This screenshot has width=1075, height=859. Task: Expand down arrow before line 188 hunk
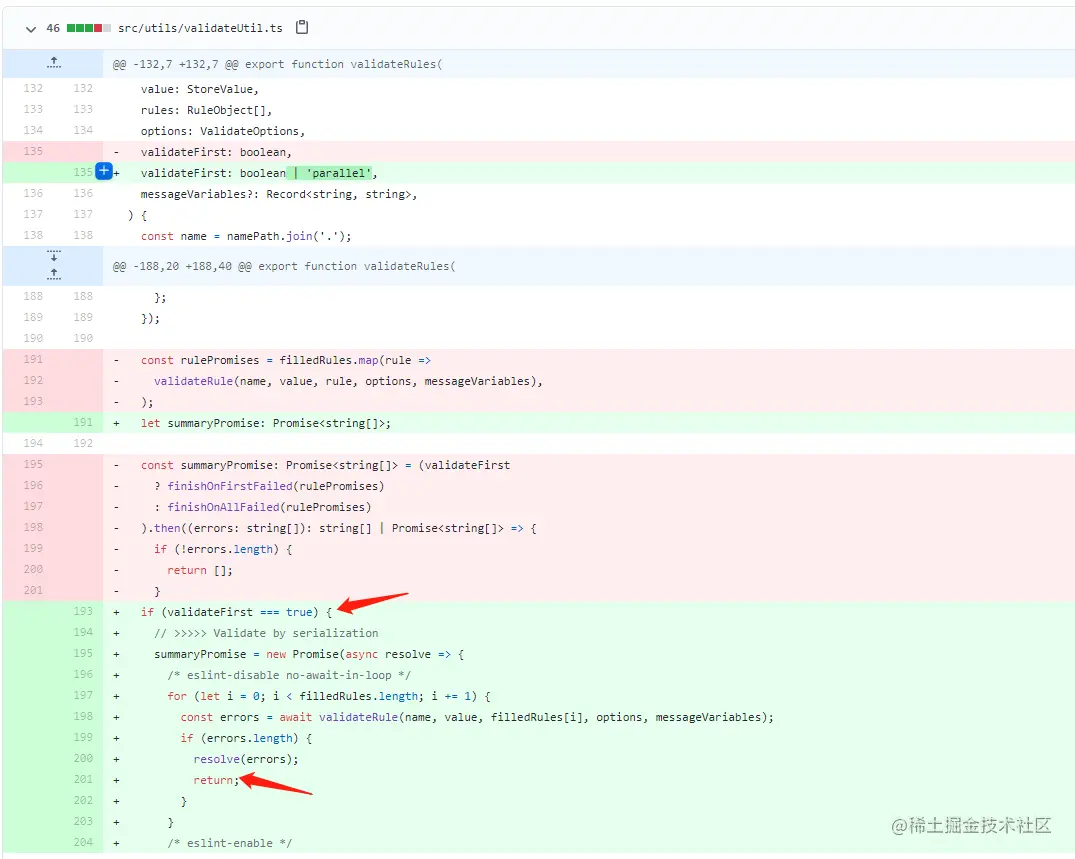(53, 257)
